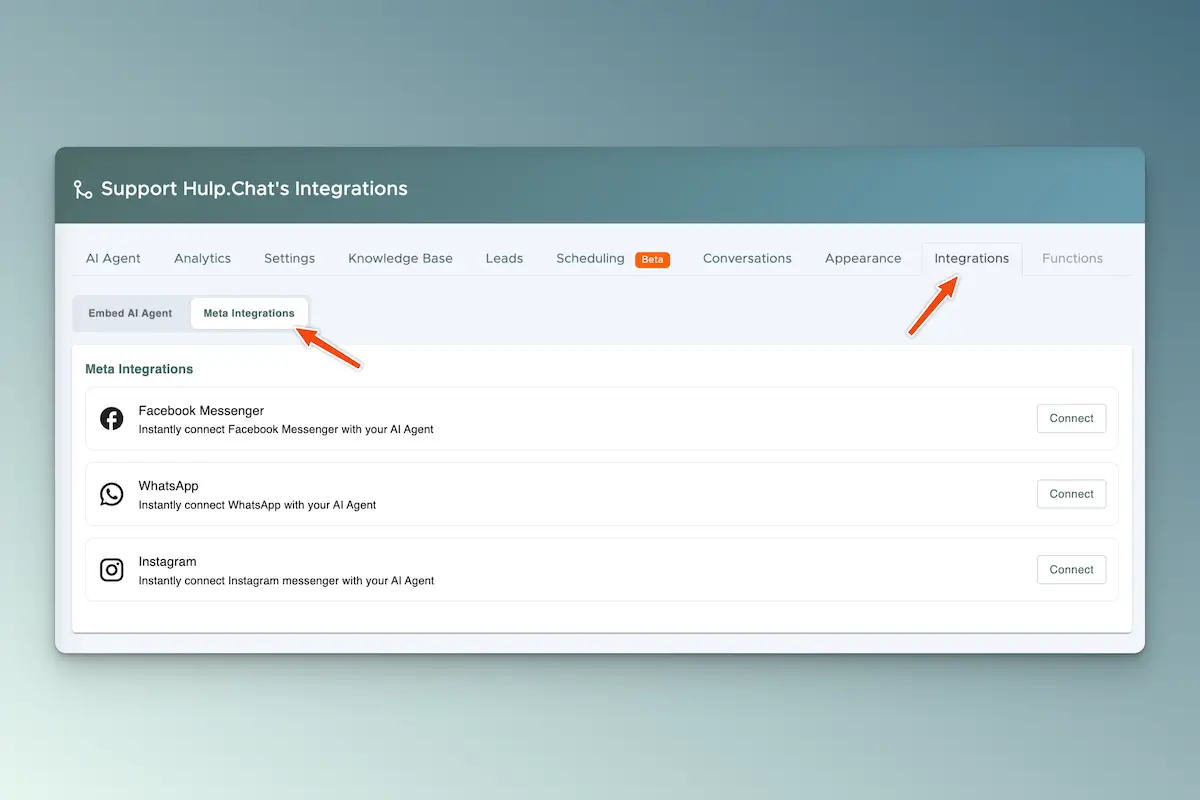Switch to Embed AI Agent sub-tab
The image size is (1200, 800).
[x=130, y=313]
